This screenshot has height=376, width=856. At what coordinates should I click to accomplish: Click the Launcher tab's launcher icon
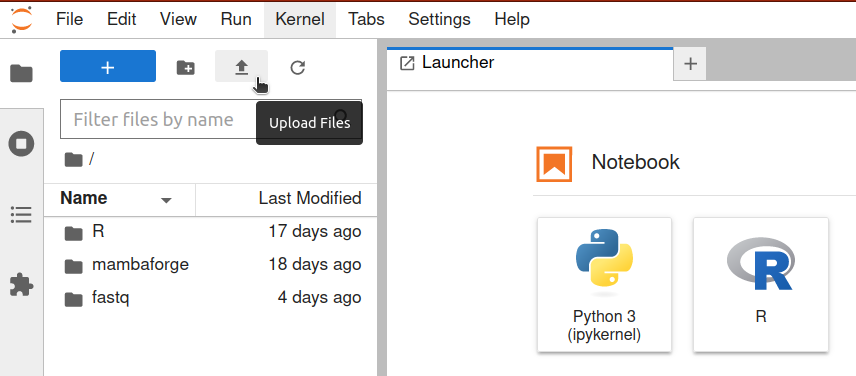coord(407,63)
